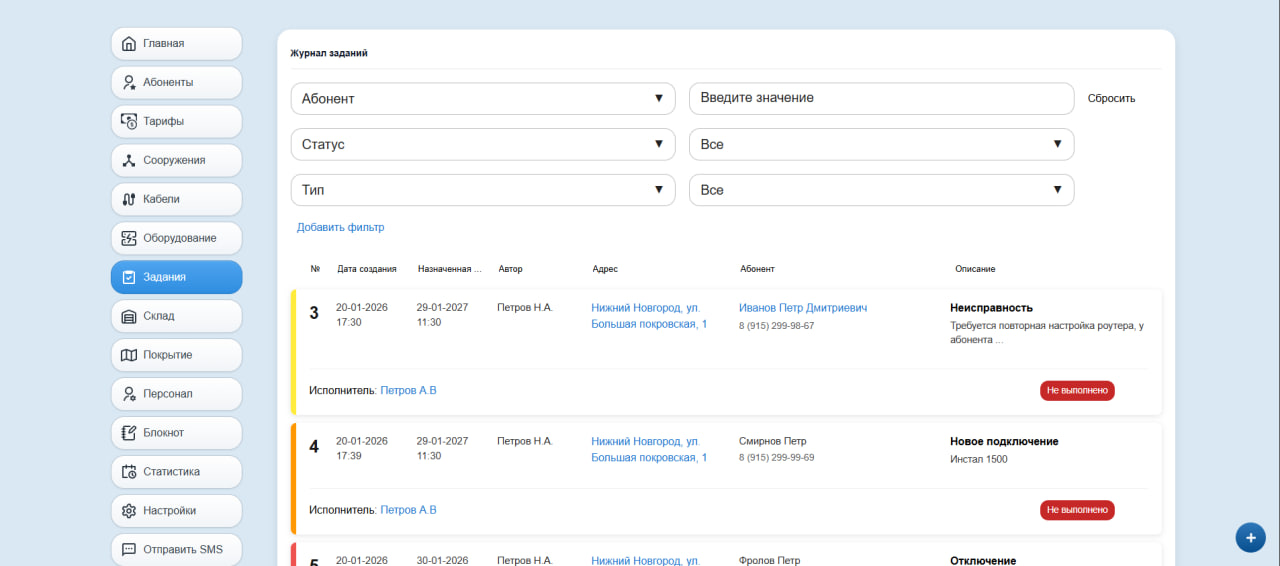Open the Отправить SMS menu item
1280x566 pixels.
point(176,550)
